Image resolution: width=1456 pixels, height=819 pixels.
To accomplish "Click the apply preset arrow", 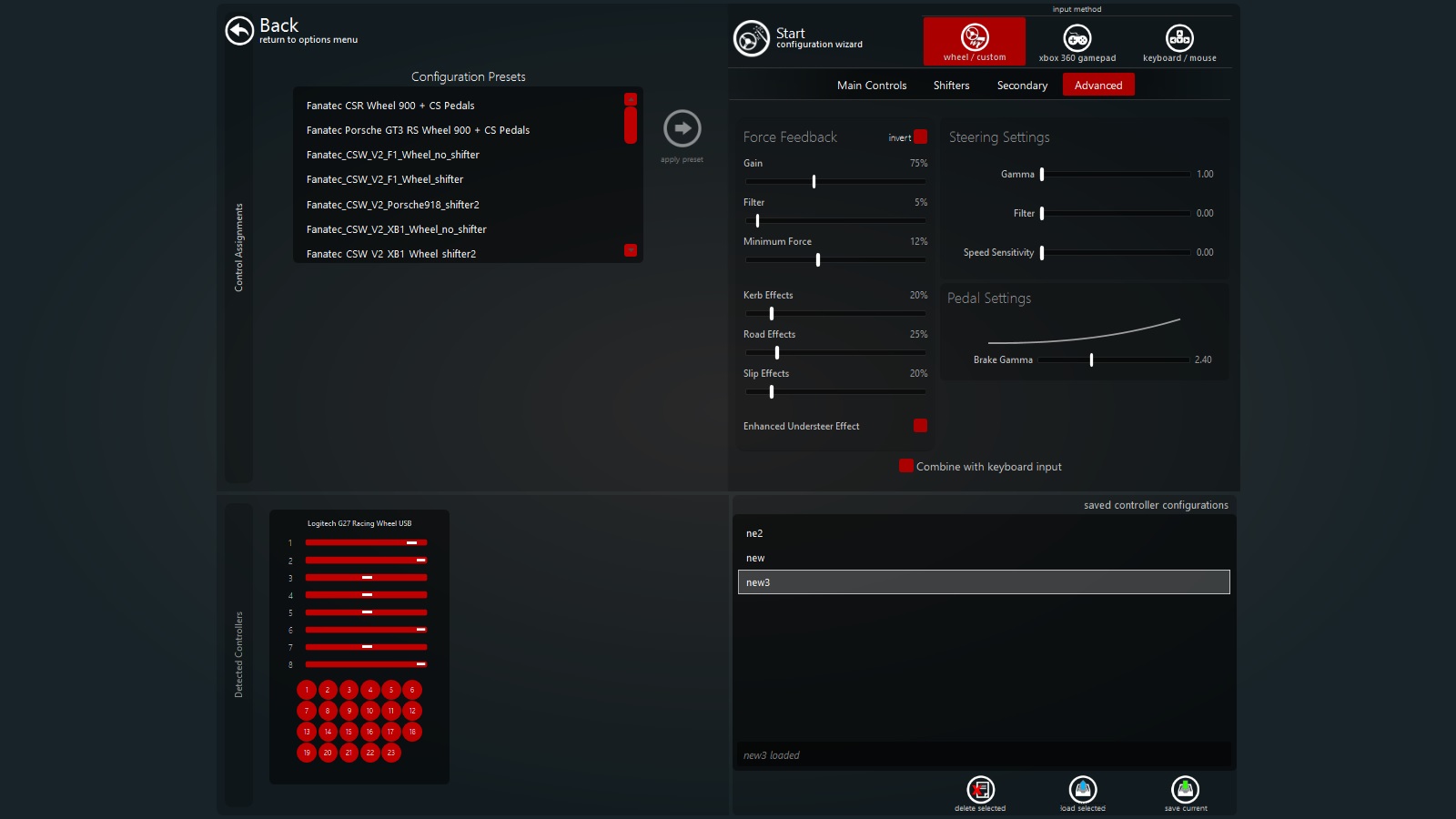I will 682,128.
